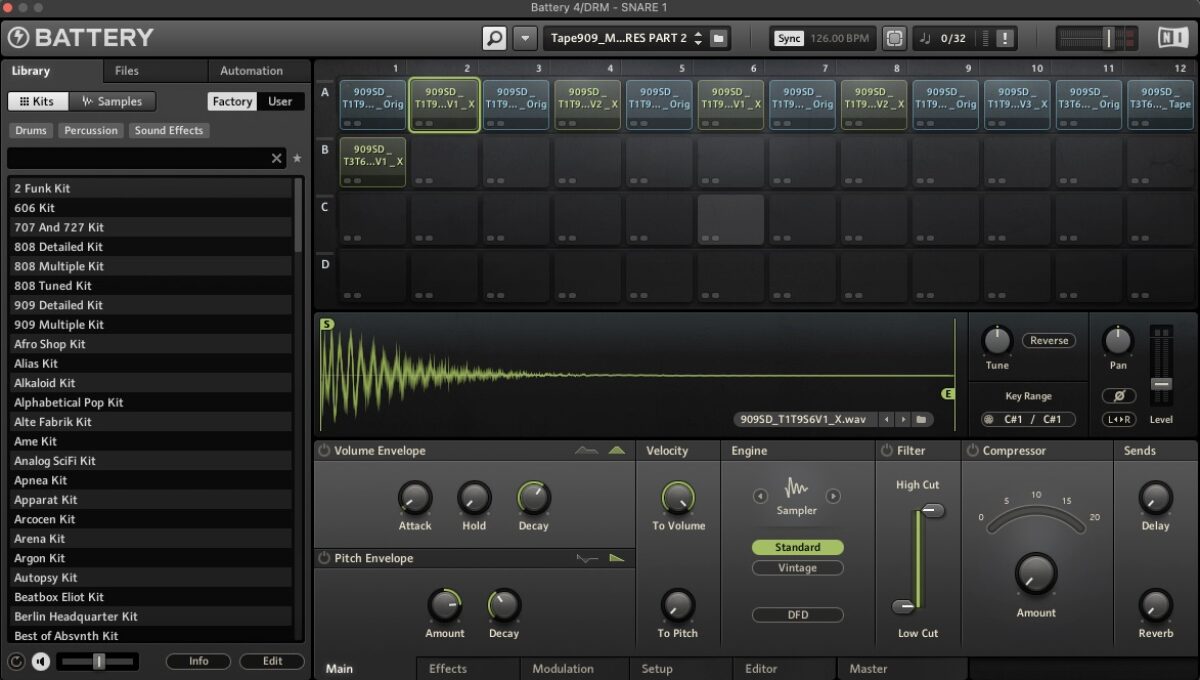Click the circular-arrow icon under the library list

(x=16, y=661)
